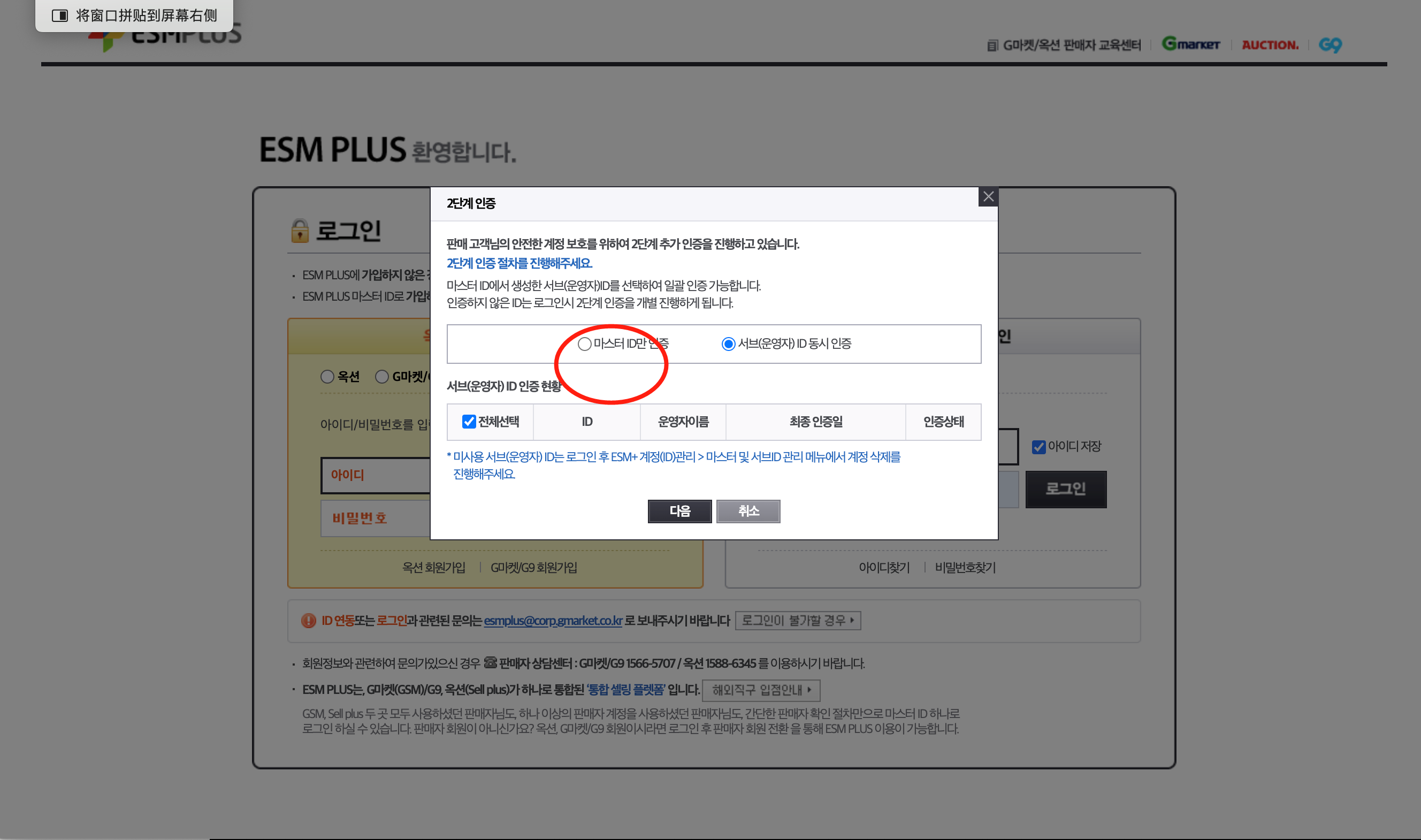
Task: Select the 옥션 radio option
Action: pos(327,377)
